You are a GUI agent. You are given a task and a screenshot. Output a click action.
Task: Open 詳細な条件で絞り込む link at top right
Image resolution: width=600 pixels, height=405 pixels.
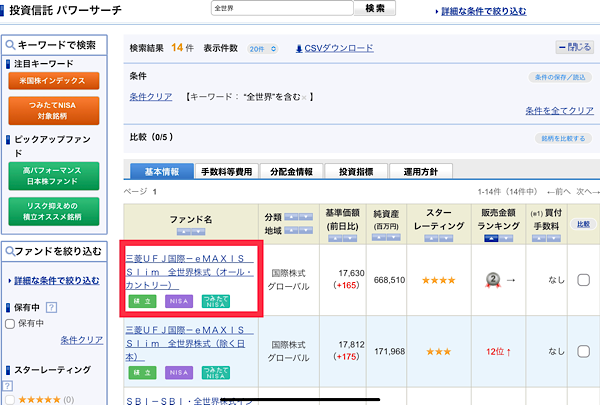pos(484,11)
